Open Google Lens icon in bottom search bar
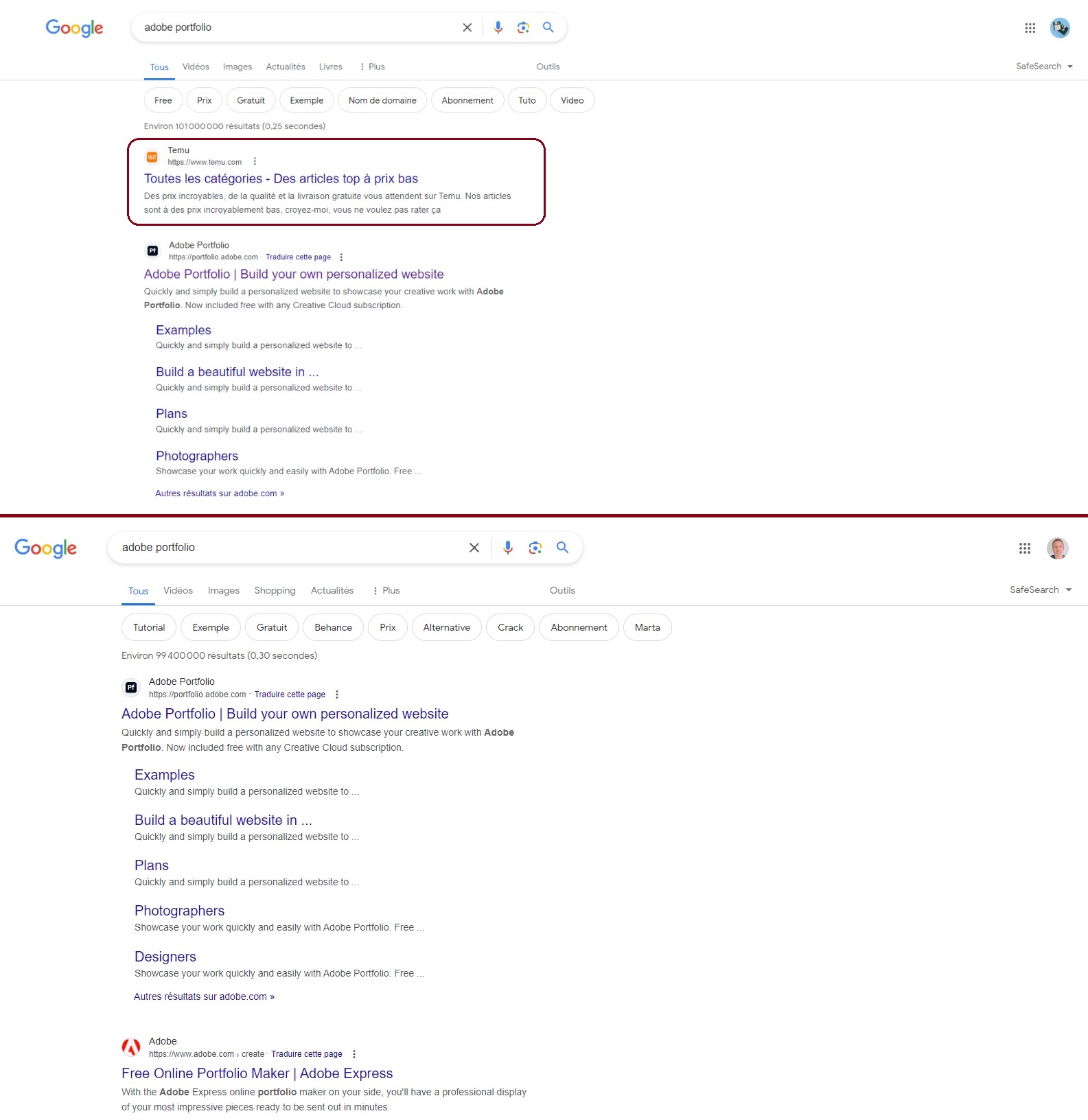This screenshot has height=1120, width=1088. pos(535,548)
